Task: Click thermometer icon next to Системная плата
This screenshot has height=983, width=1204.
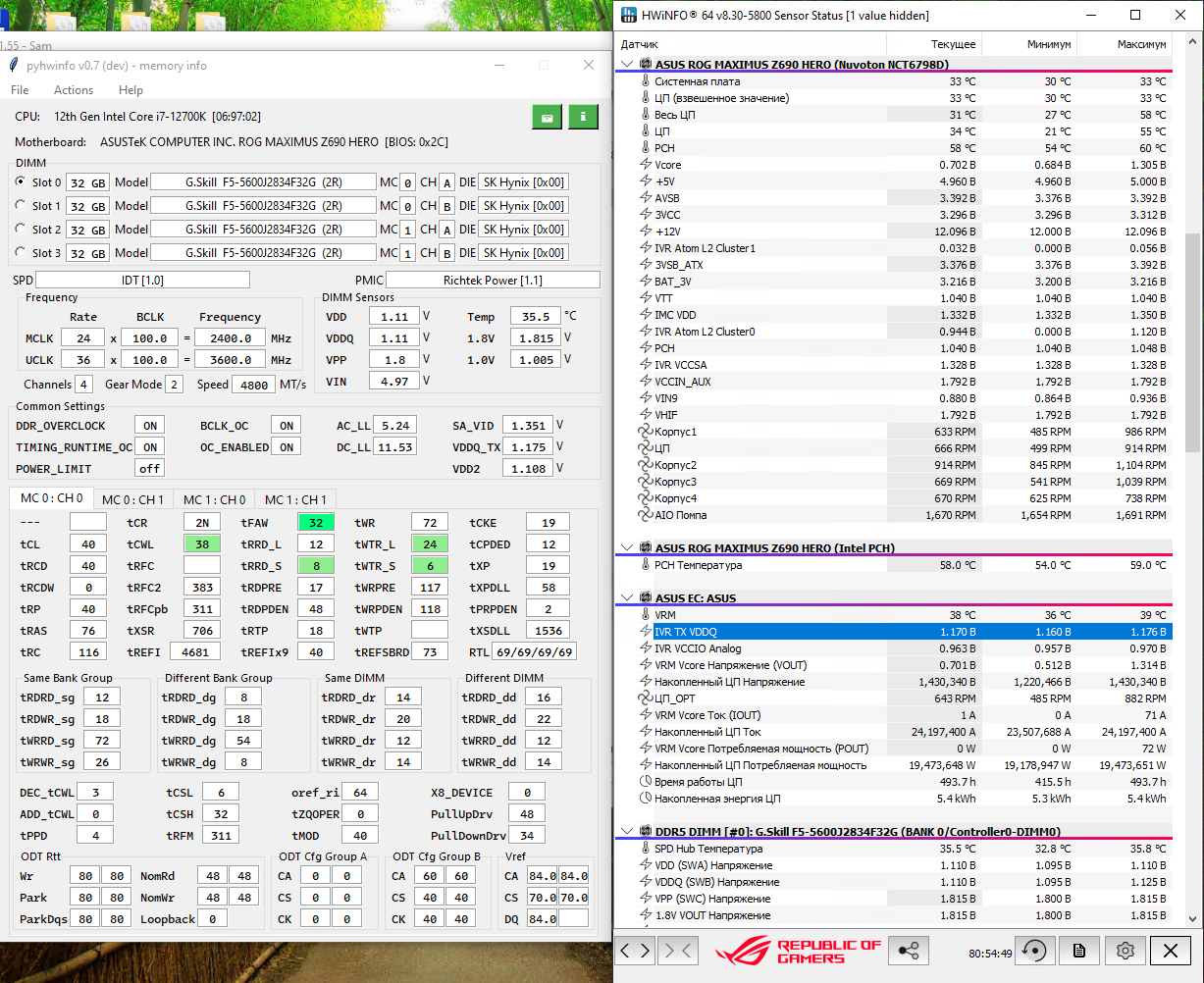Action: (x=645, y=81)
